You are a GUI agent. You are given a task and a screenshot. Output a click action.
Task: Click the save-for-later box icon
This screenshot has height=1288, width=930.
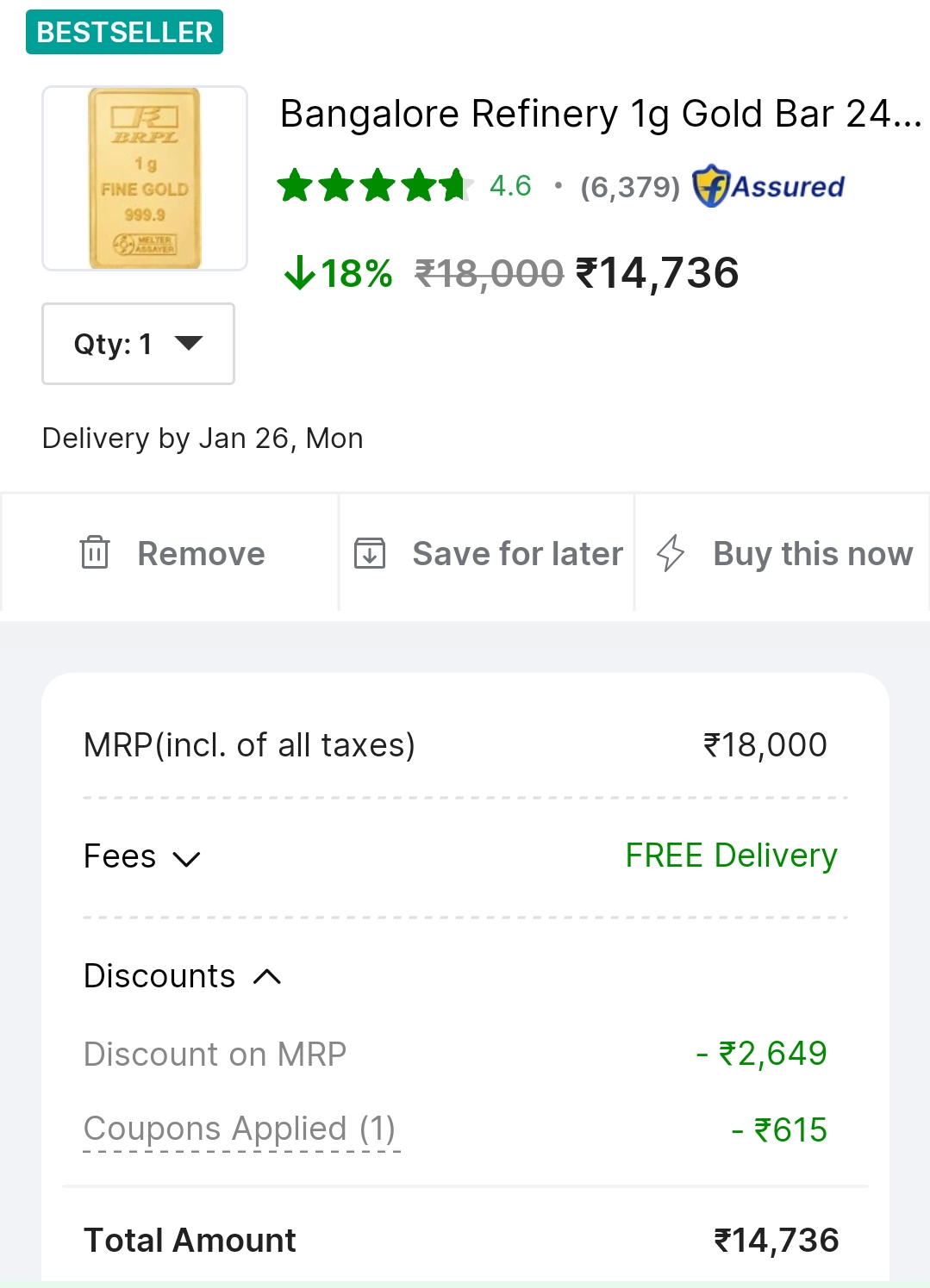[x=371, y=553]
